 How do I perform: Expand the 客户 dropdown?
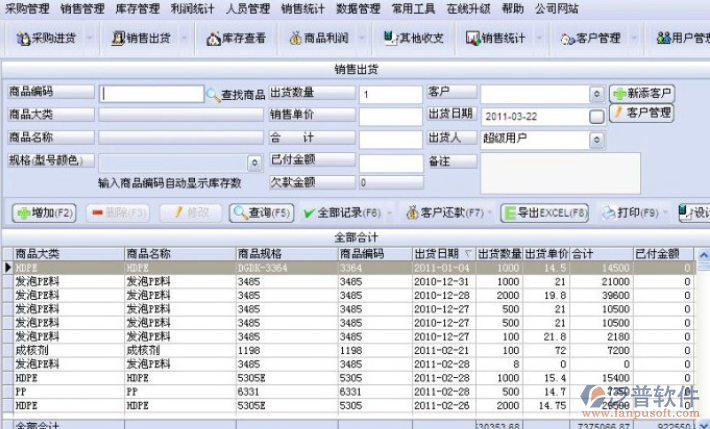(x=597, y=94)
